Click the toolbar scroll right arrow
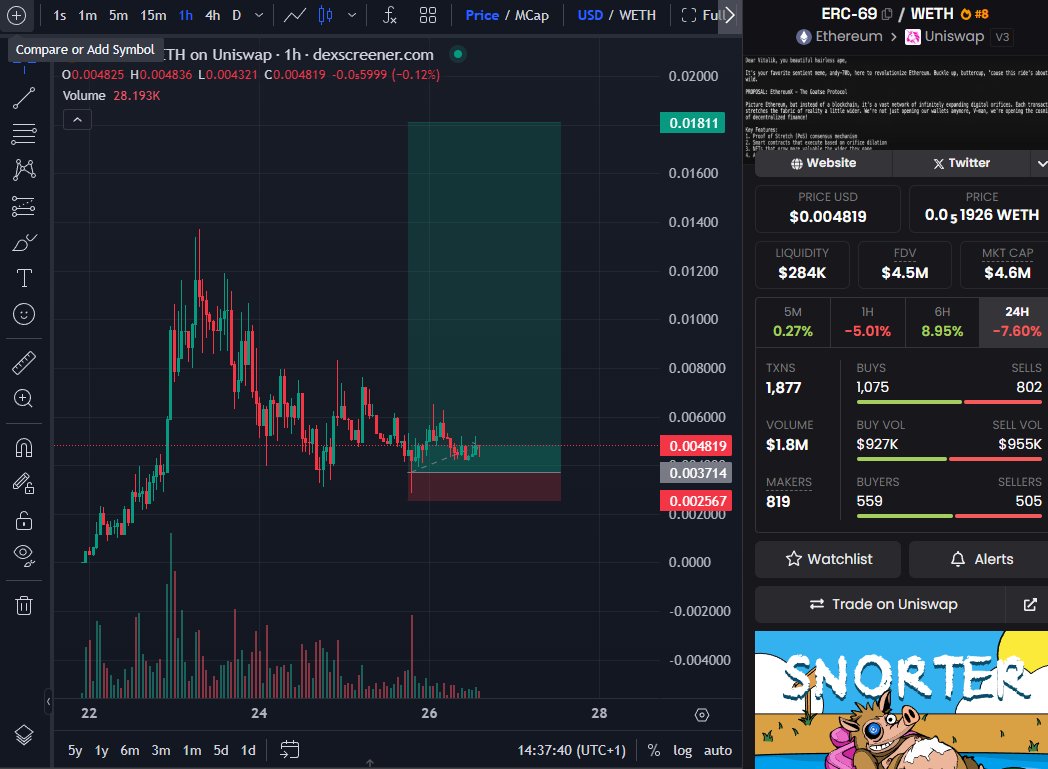Screen dimensions: 1048x769 730,15
